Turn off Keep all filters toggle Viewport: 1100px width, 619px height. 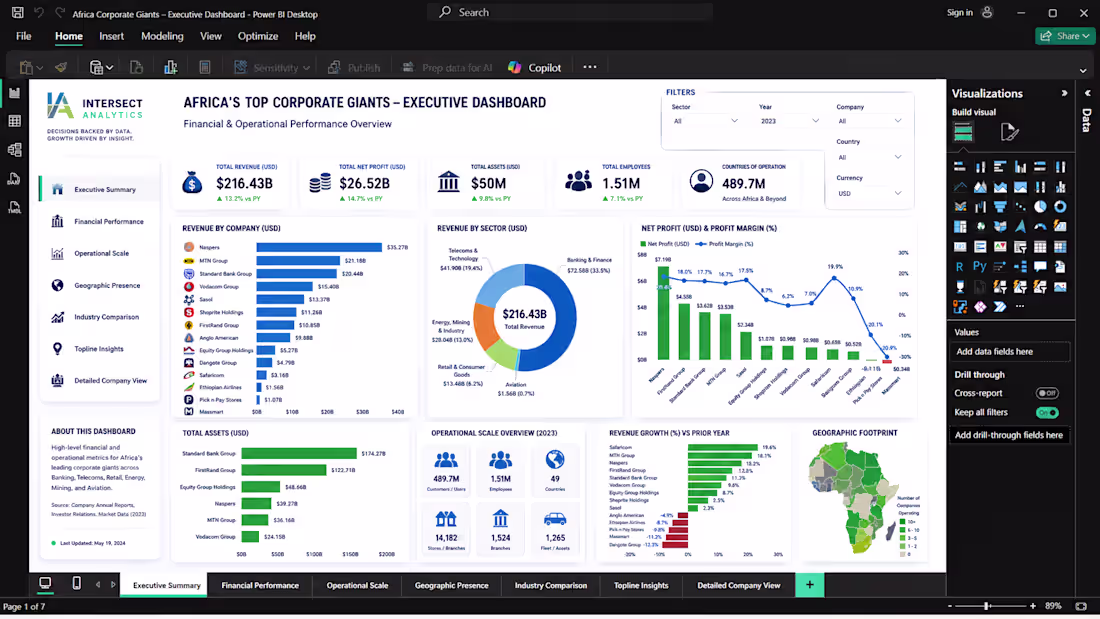pyautogui.click(x=1047, y=413)
